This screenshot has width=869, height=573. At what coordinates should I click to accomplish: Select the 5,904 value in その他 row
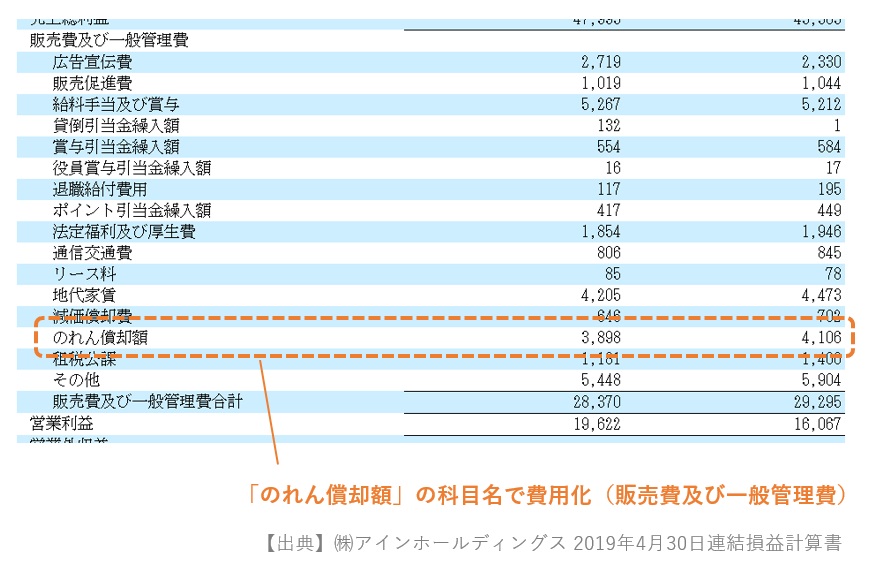820,381
